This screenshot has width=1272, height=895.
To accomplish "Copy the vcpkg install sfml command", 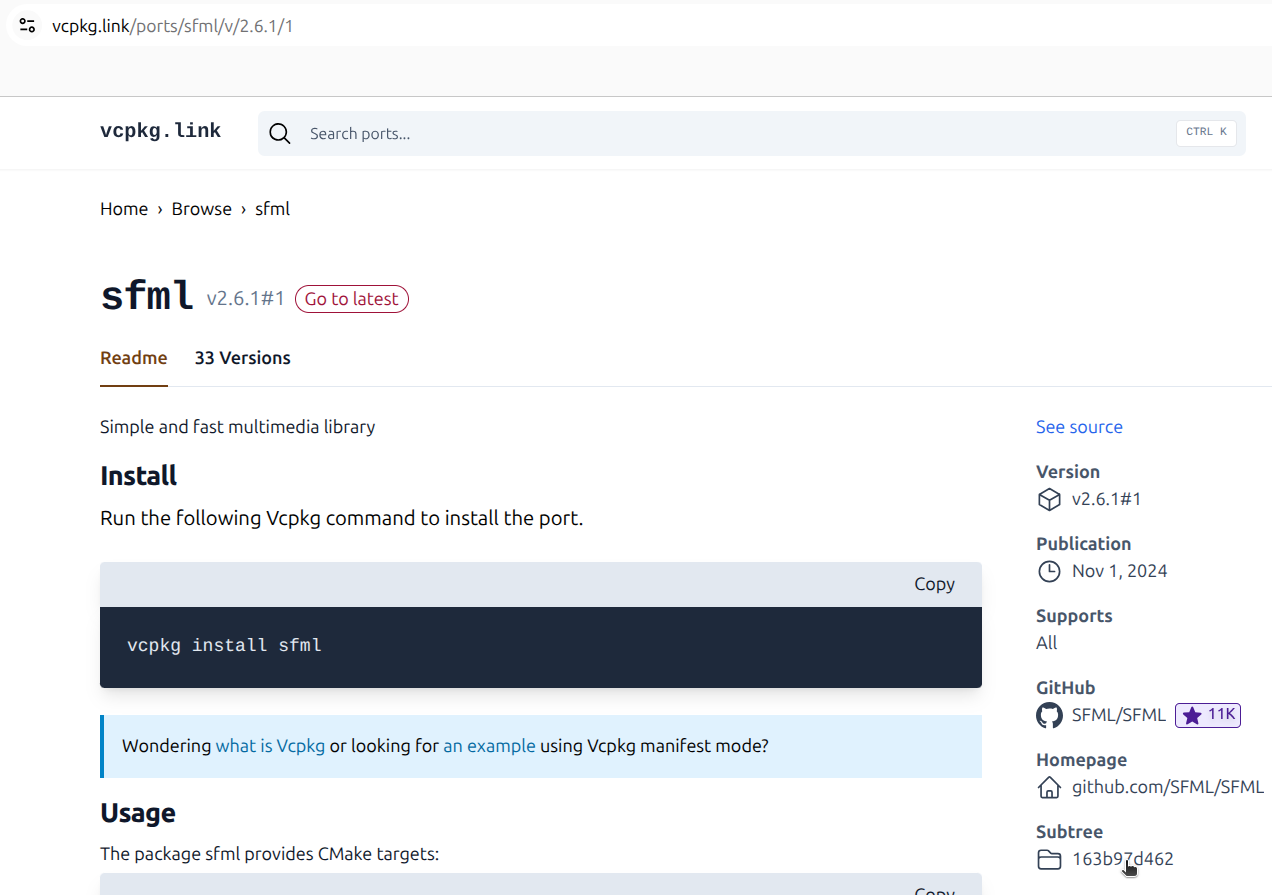I will click(x=934, y=584).
